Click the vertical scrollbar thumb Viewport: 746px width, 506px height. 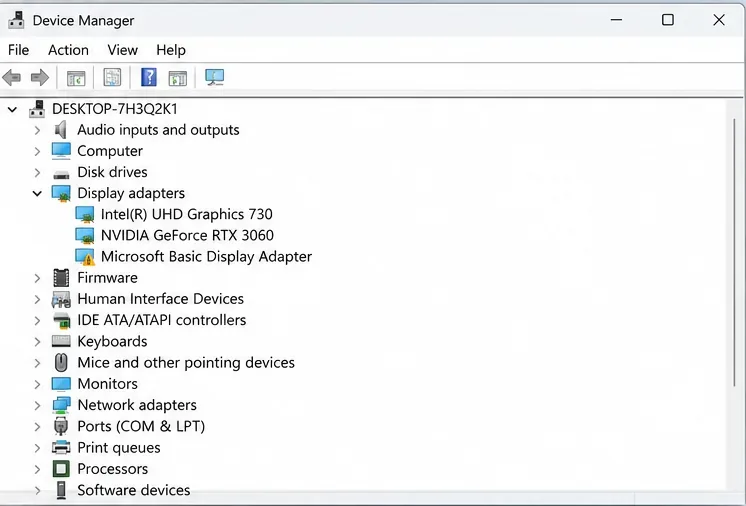click(x=734, y=252)
